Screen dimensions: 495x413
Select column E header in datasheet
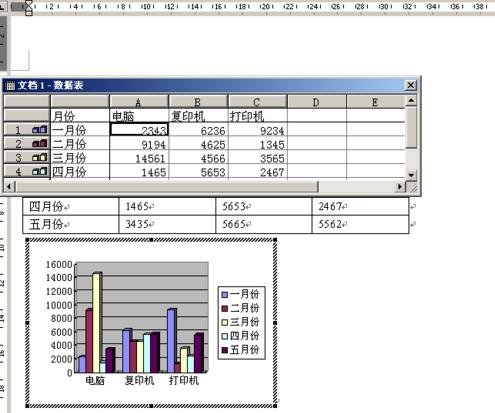click(x=376, y=102)
